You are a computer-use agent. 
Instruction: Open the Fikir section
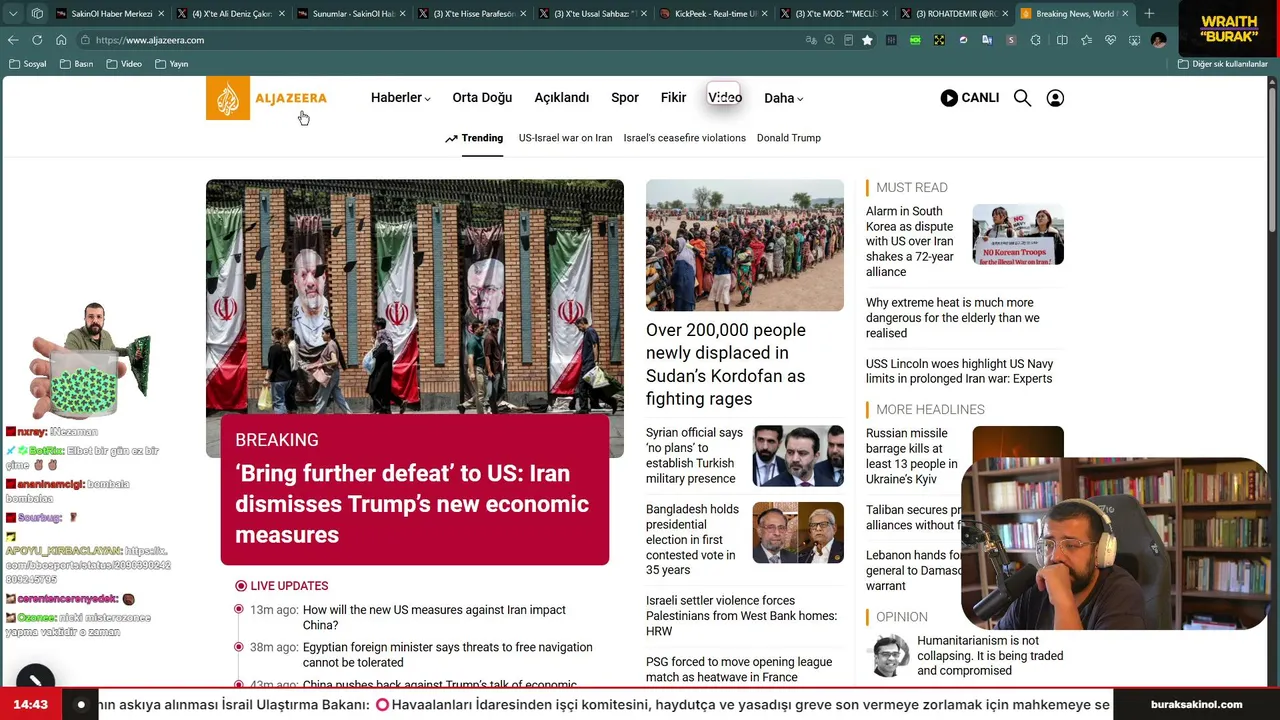pos(673,98)
